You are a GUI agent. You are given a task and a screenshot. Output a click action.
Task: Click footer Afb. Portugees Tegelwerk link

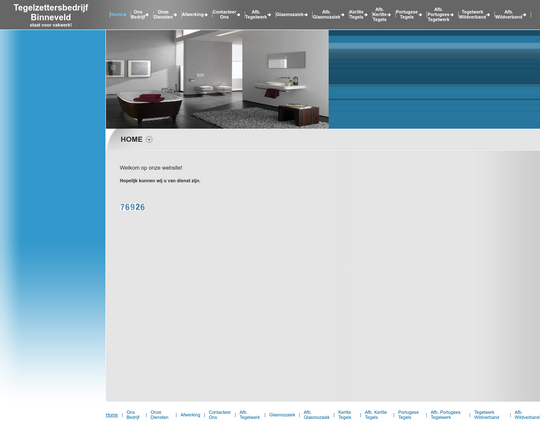(x=445, y=415)
